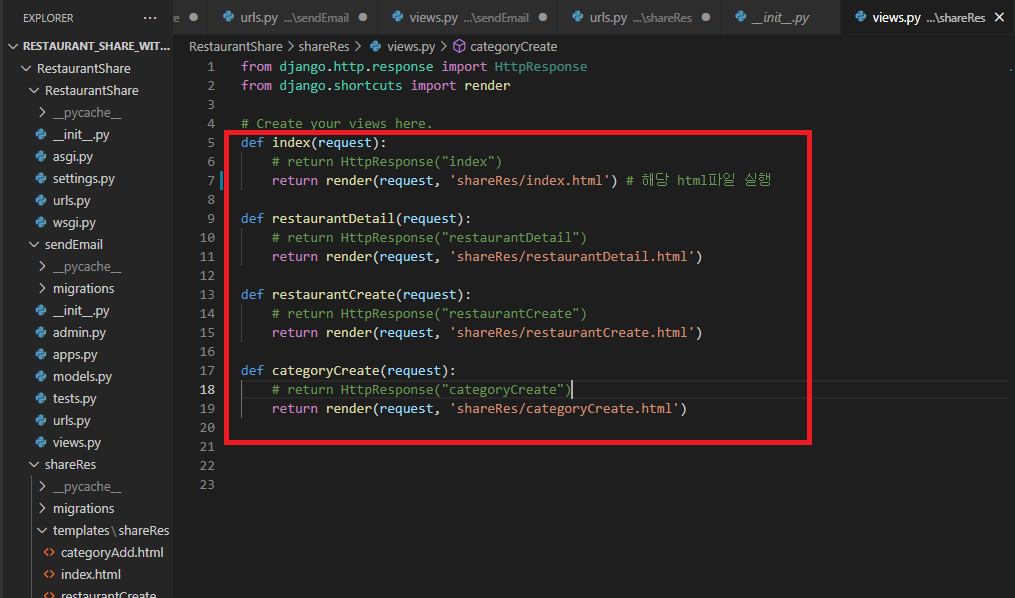This screenshot has width=1015, height=598.
Task: Expand migrations folder under sendEmail
Action: [42, 289]
